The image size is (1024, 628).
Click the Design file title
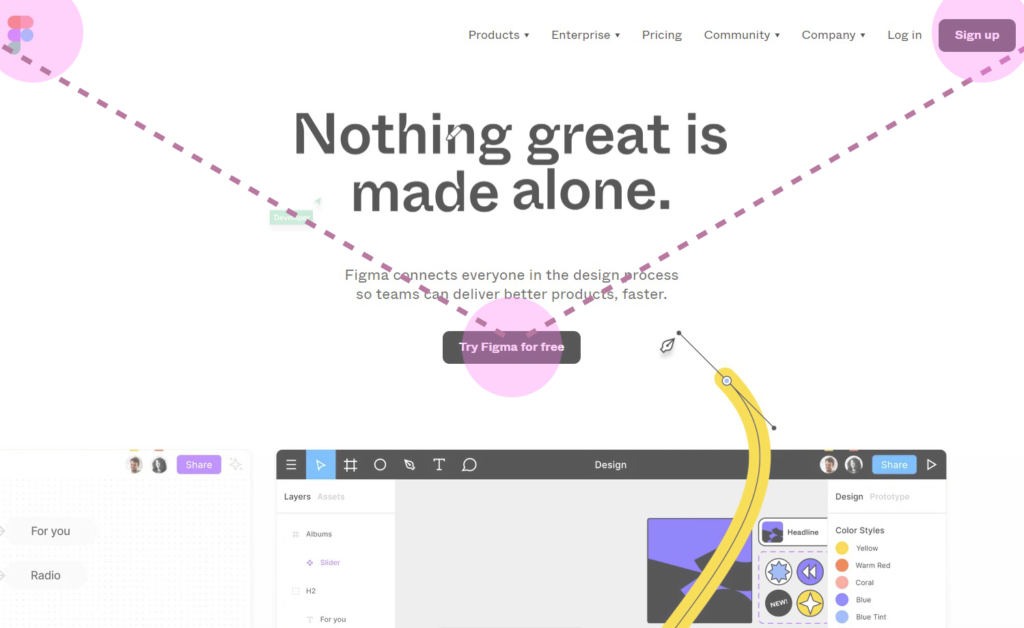(x=611, y=465)
